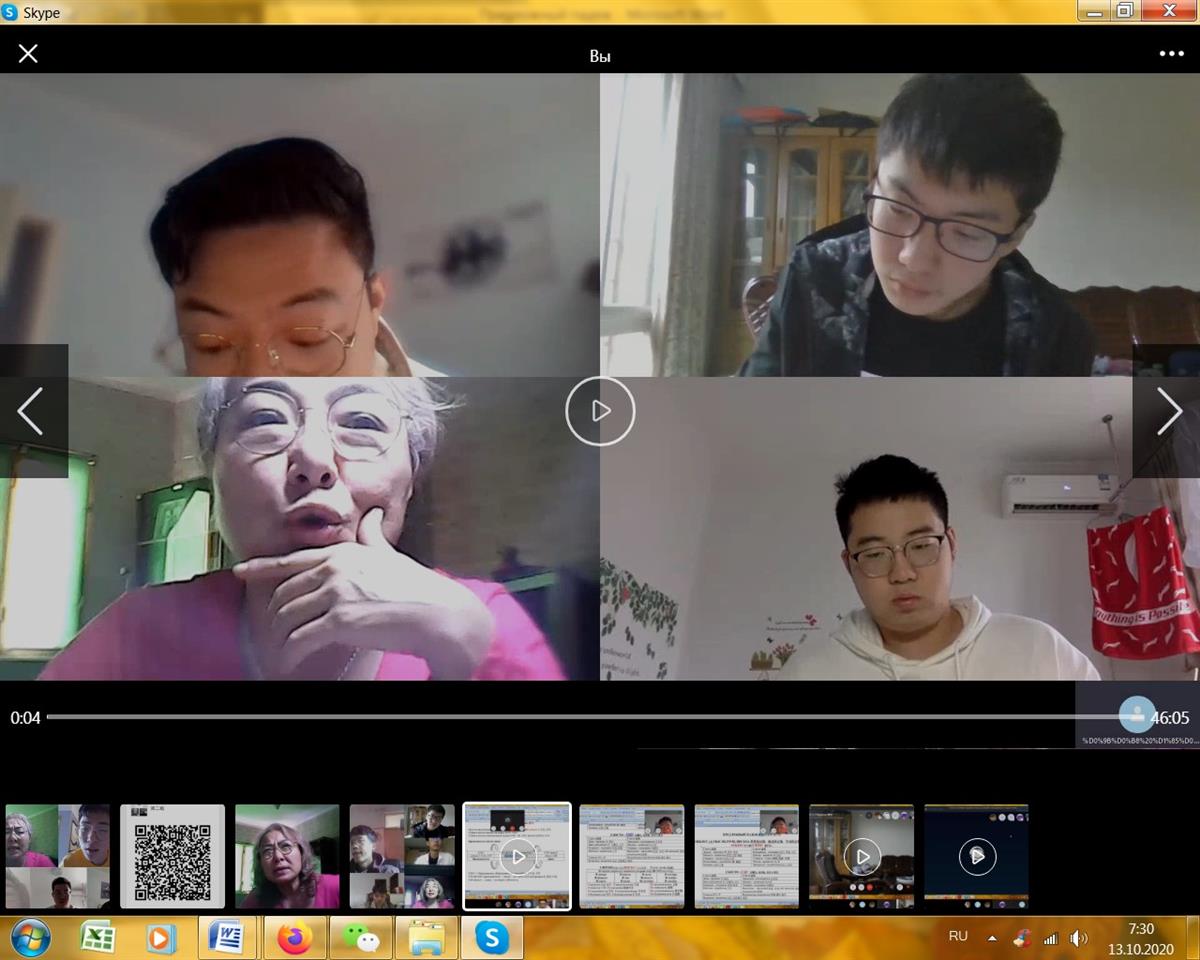Select the QR code thumbnail

(173, 856)
